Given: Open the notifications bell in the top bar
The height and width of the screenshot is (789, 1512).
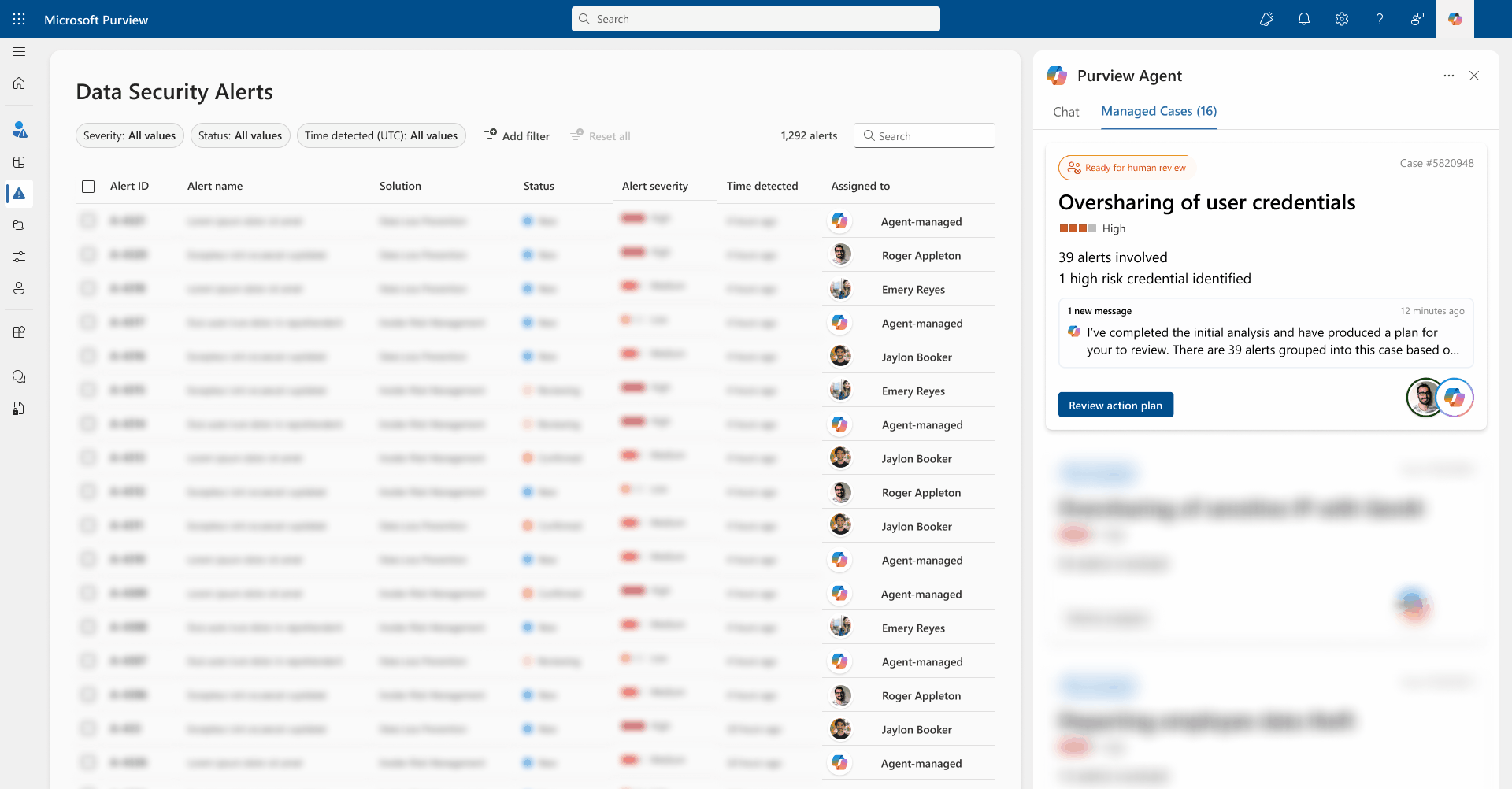Looking at the screenshot, I should [1304, 19].
